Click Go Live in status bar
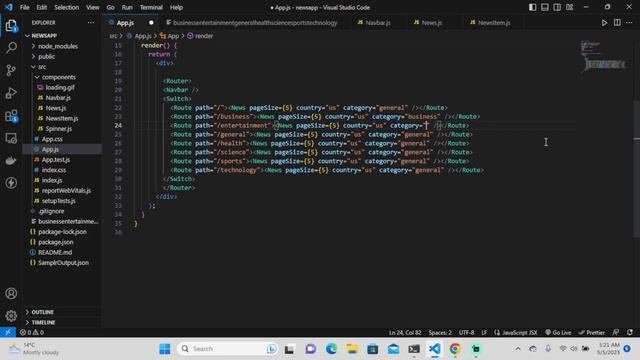The width and height of the screenshot is (640, 360). pos(558,332)
